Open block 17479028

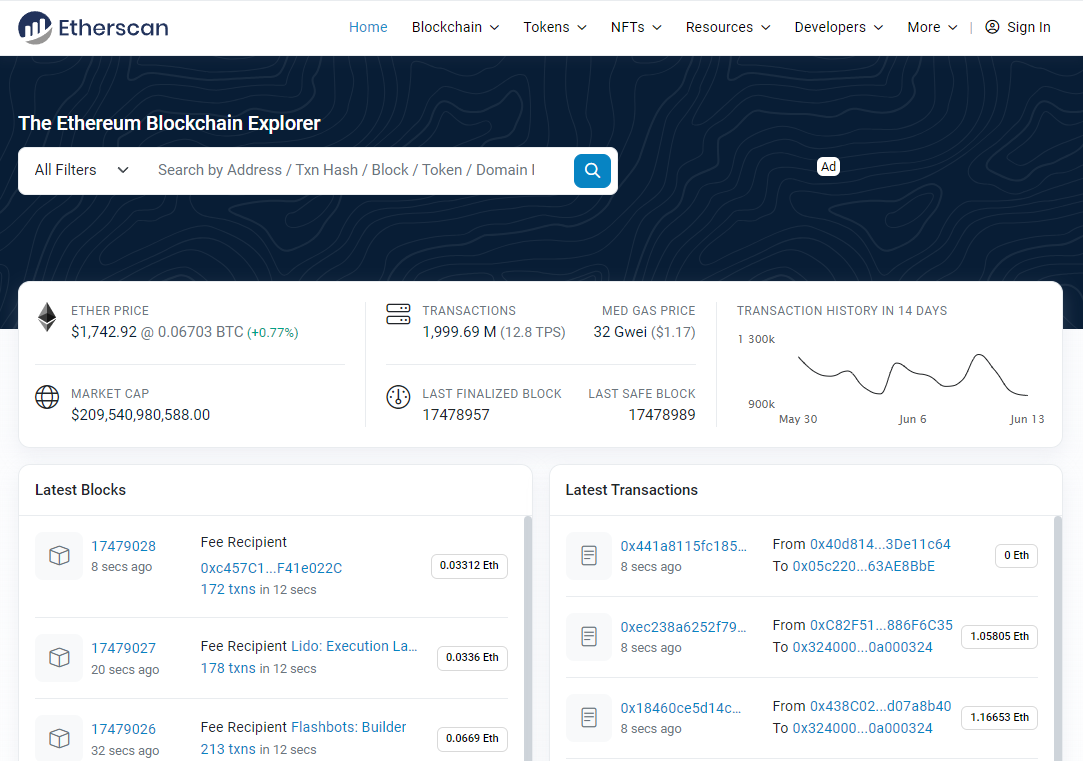click(124, 546)
